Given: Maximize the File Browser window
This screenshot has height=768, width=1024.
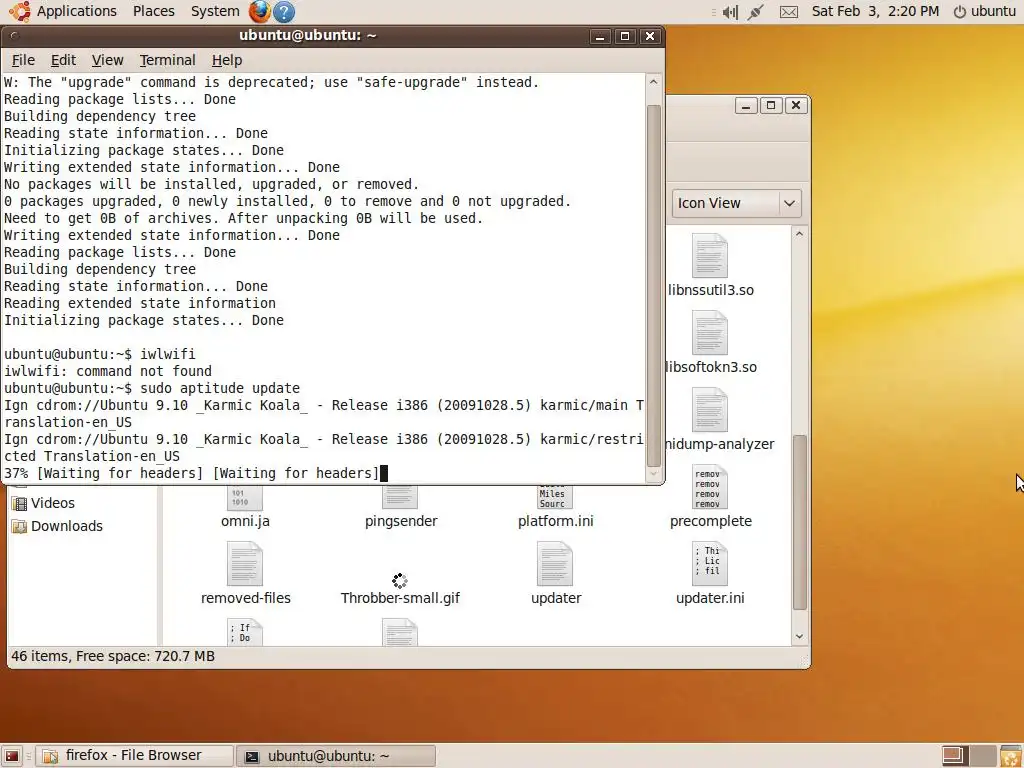Looking at the screenshot, I should (x=771, y=105).
